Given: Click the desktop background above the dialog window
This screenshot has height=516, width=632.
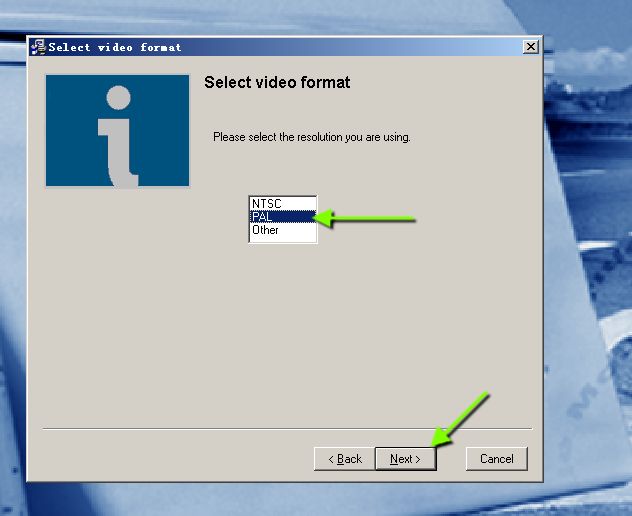Looking at the screenshot, I should [300, 16].
